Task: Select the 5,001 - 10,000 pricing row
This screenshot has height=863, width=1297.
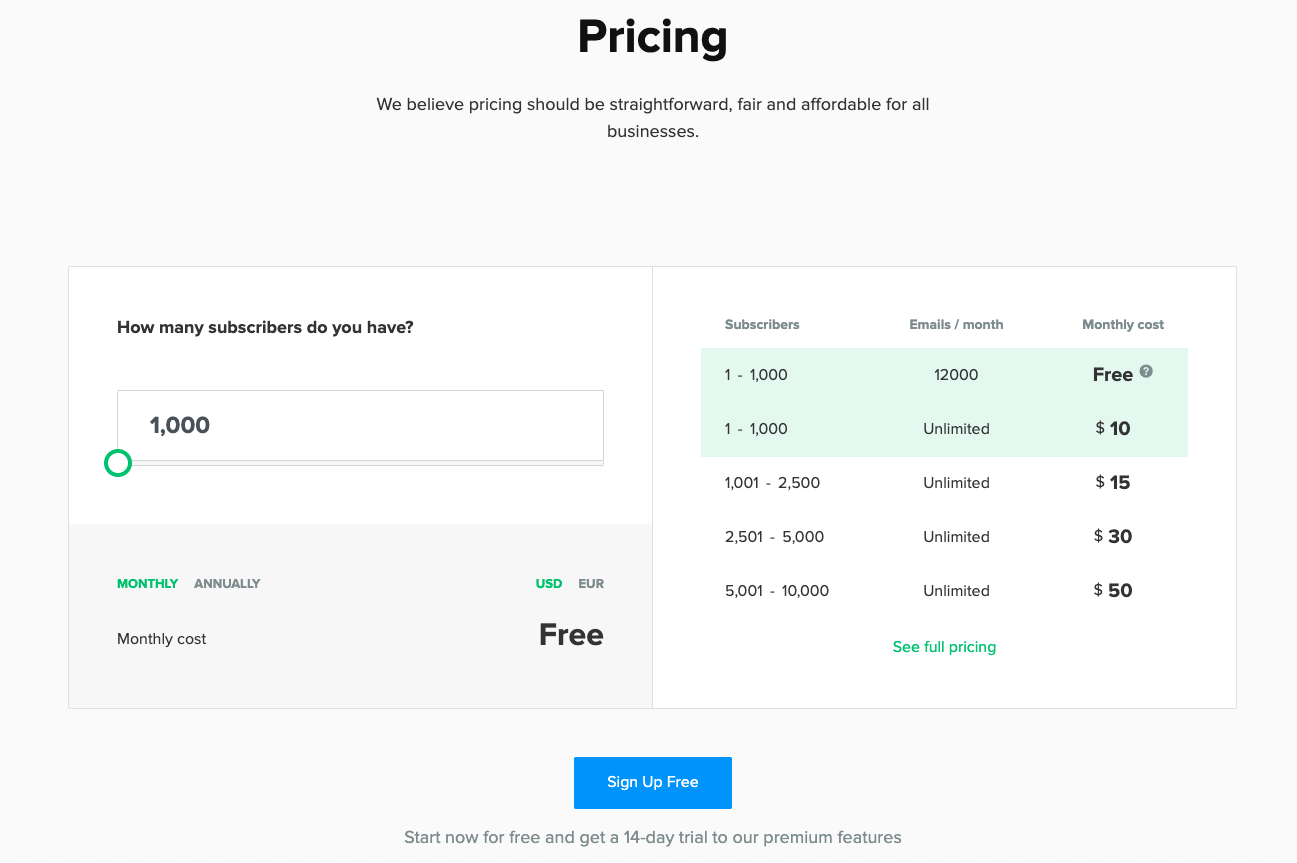Action: [944, 591]
